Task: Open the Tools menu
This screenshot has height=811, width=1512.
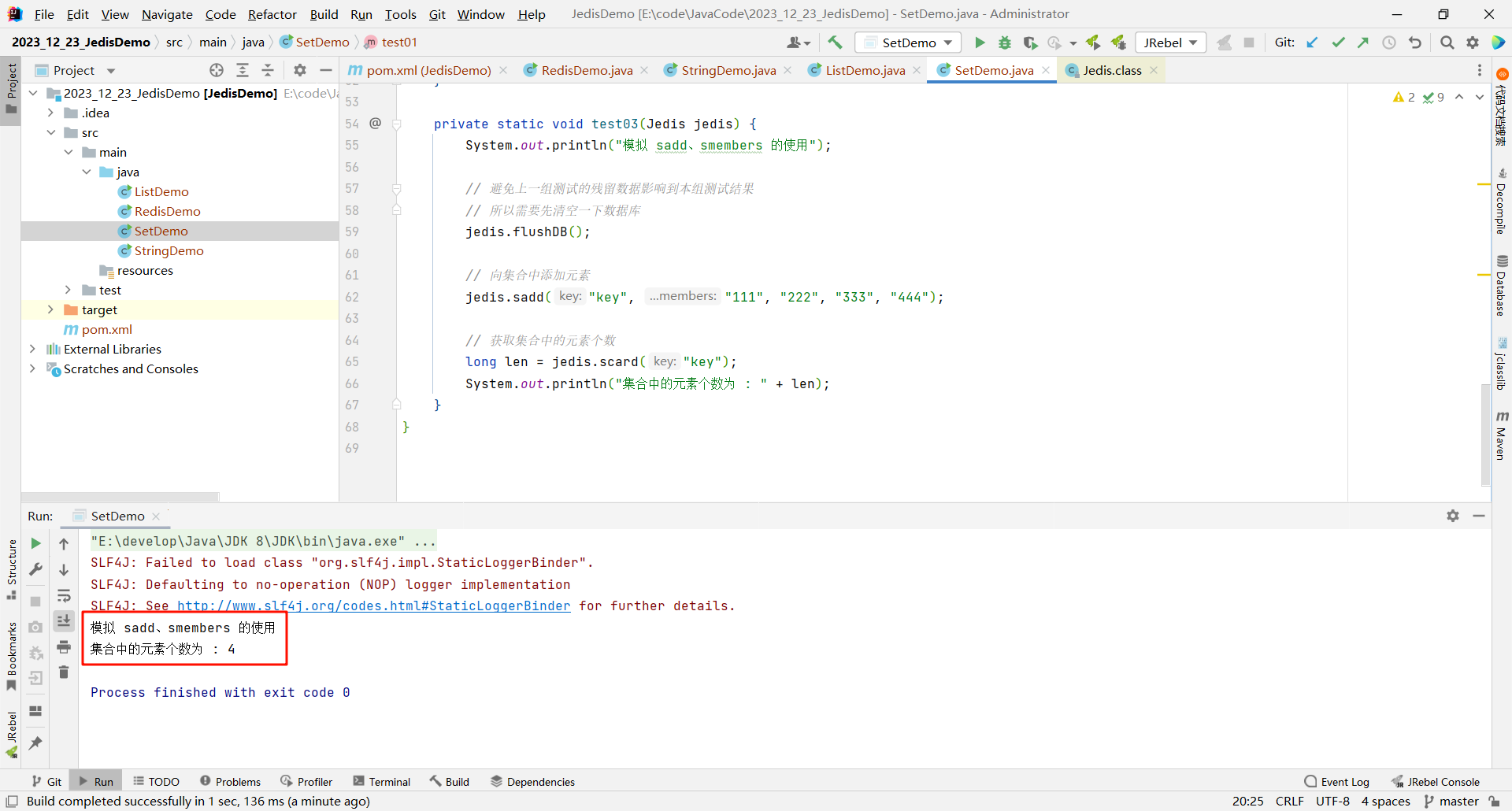Action: pyautogui.click(x=400, y=14)
